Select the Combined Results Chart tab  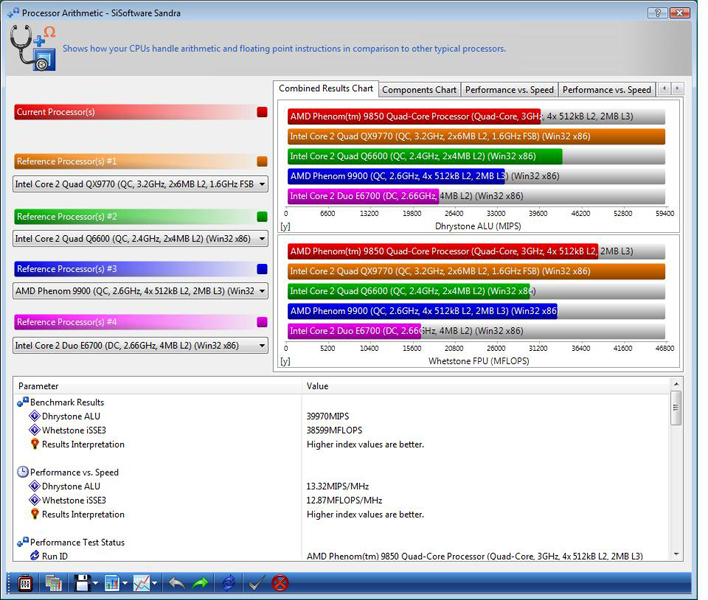[326, 88]
